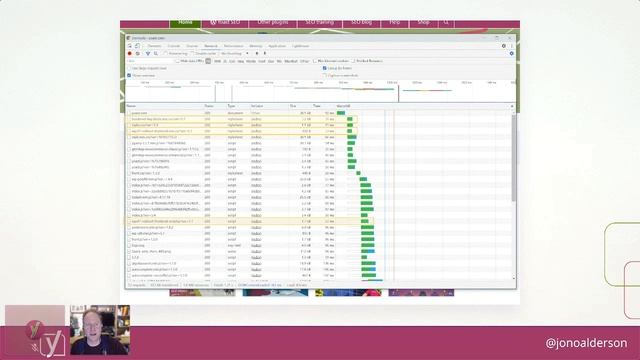Switch to the Elements tab
The width and height of the screenshot is (640, 360).
tap(154, 46)
